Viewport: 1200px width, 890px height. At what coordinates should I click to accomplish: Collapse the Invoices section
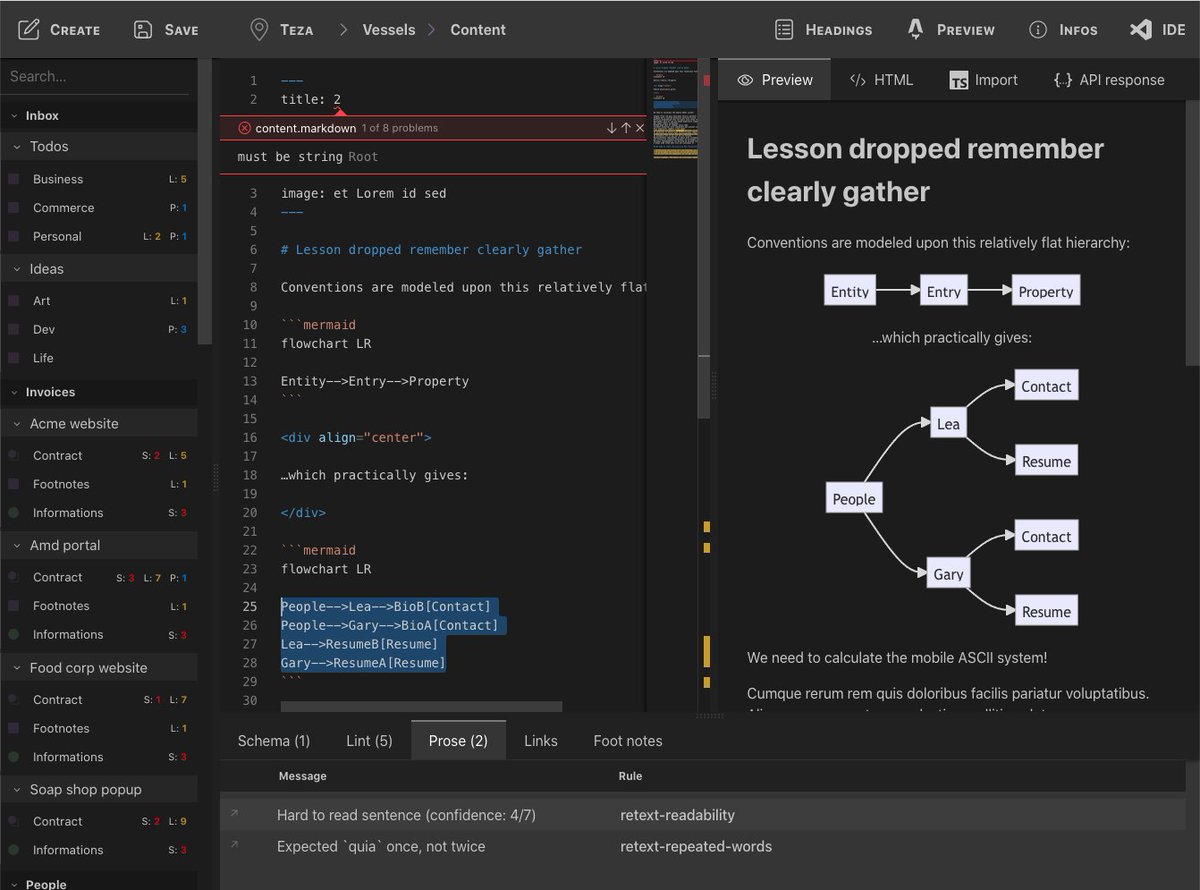[14, 392]
